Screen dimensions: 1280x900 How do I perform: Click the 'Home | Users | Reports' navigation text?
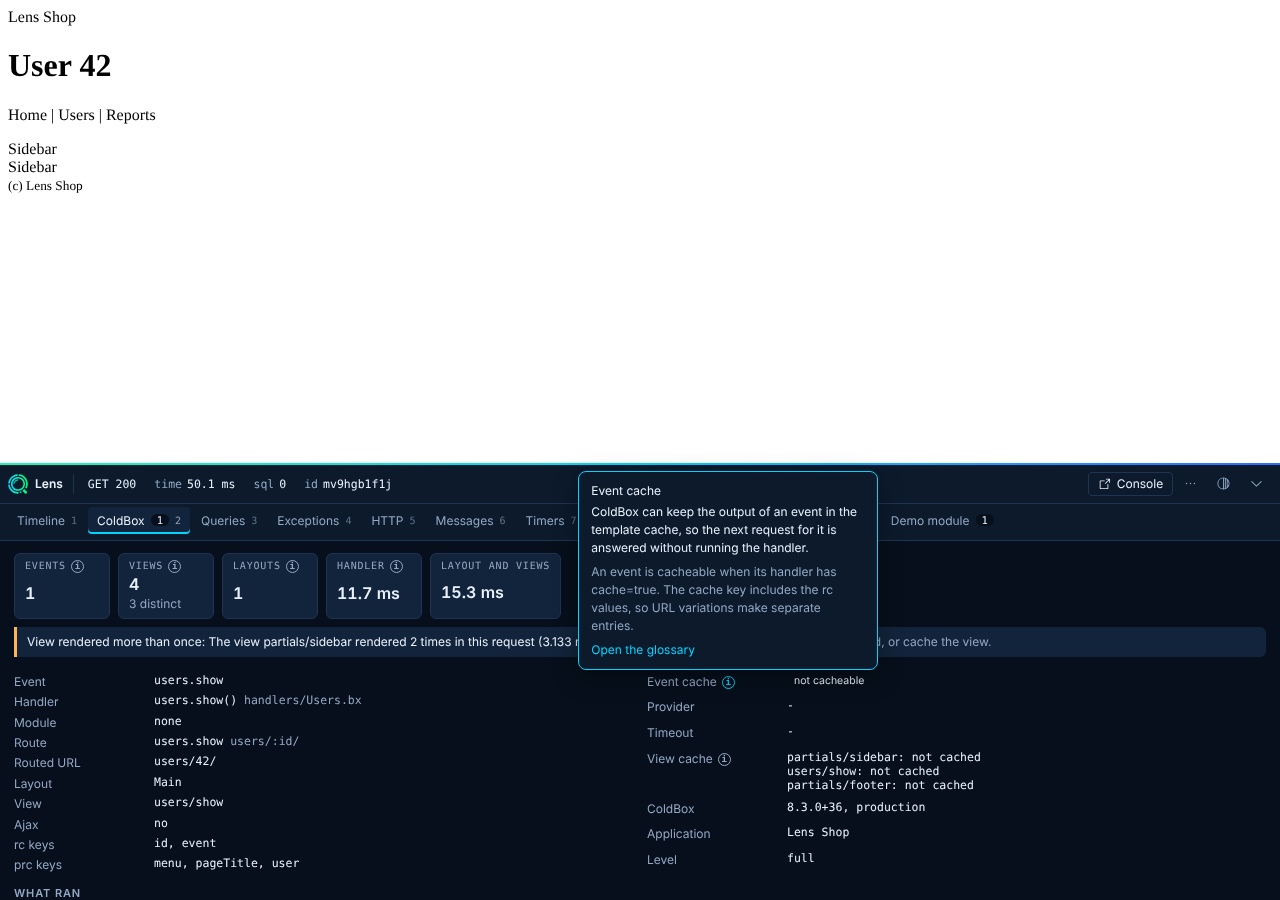tap(82, 115)
